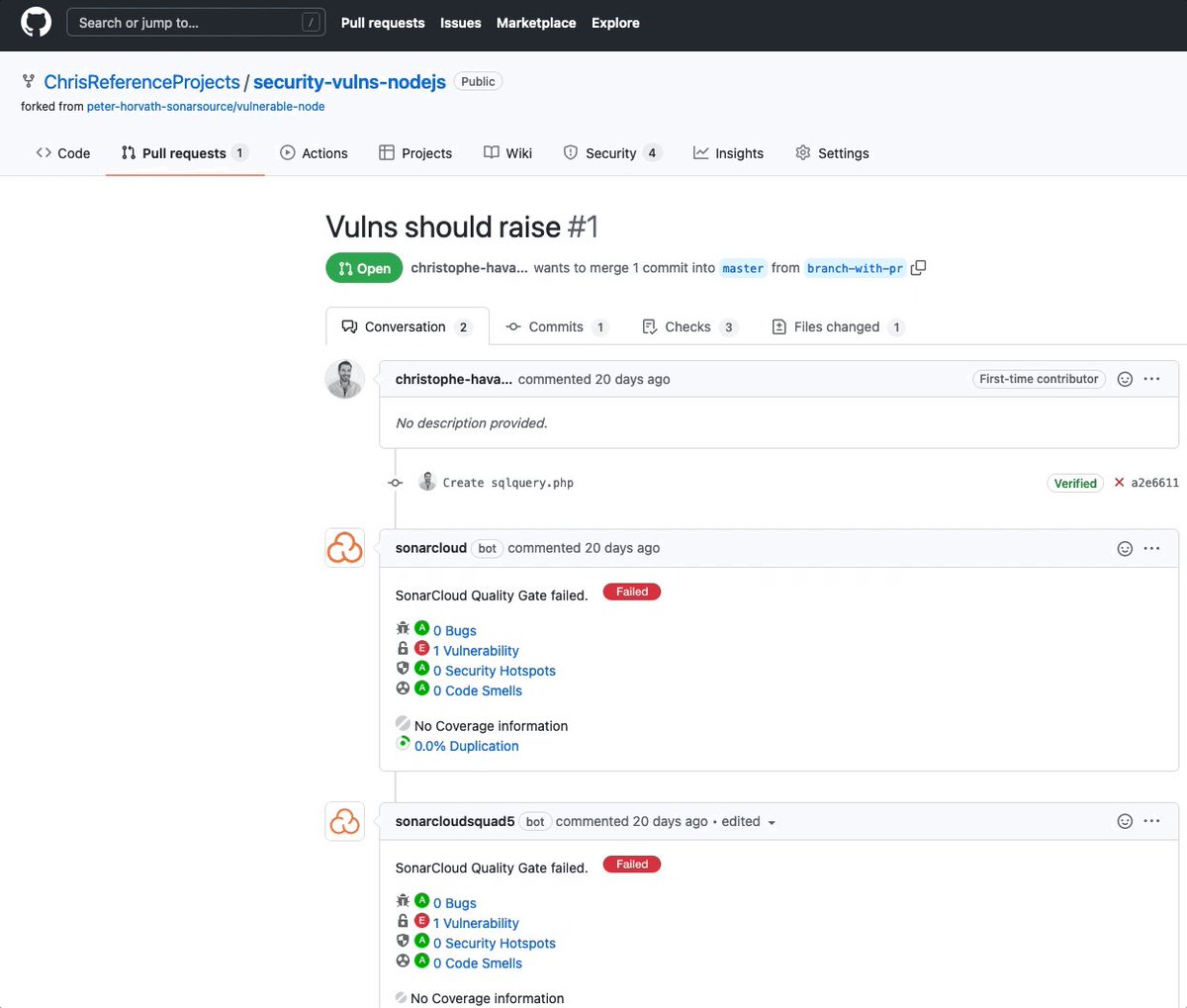Open commit hash a2e6611
1187x1008 pixels.
click(1154, 483)
